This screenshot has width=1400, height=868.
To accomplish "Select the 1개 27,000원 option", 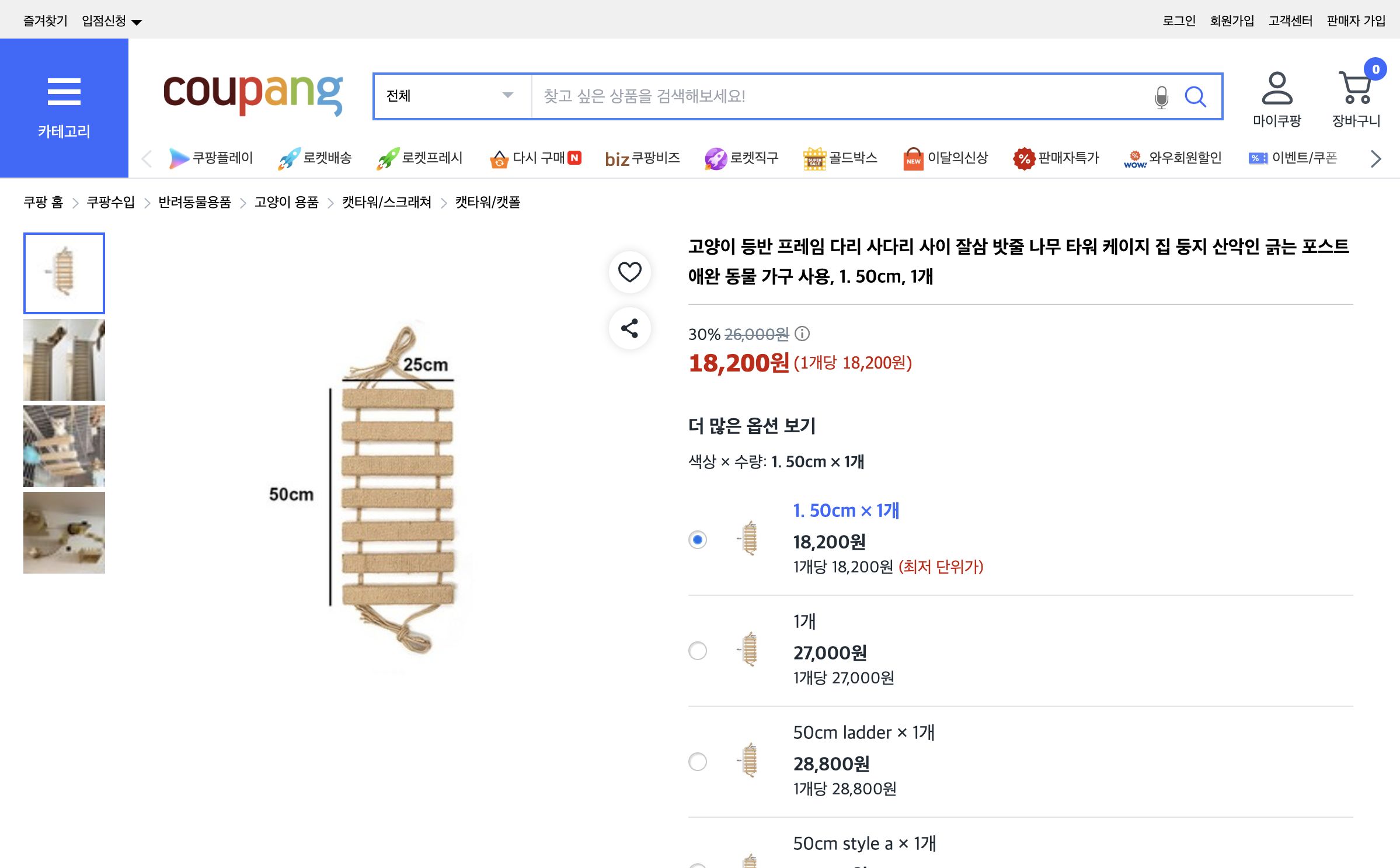I will tap(697, 651).
